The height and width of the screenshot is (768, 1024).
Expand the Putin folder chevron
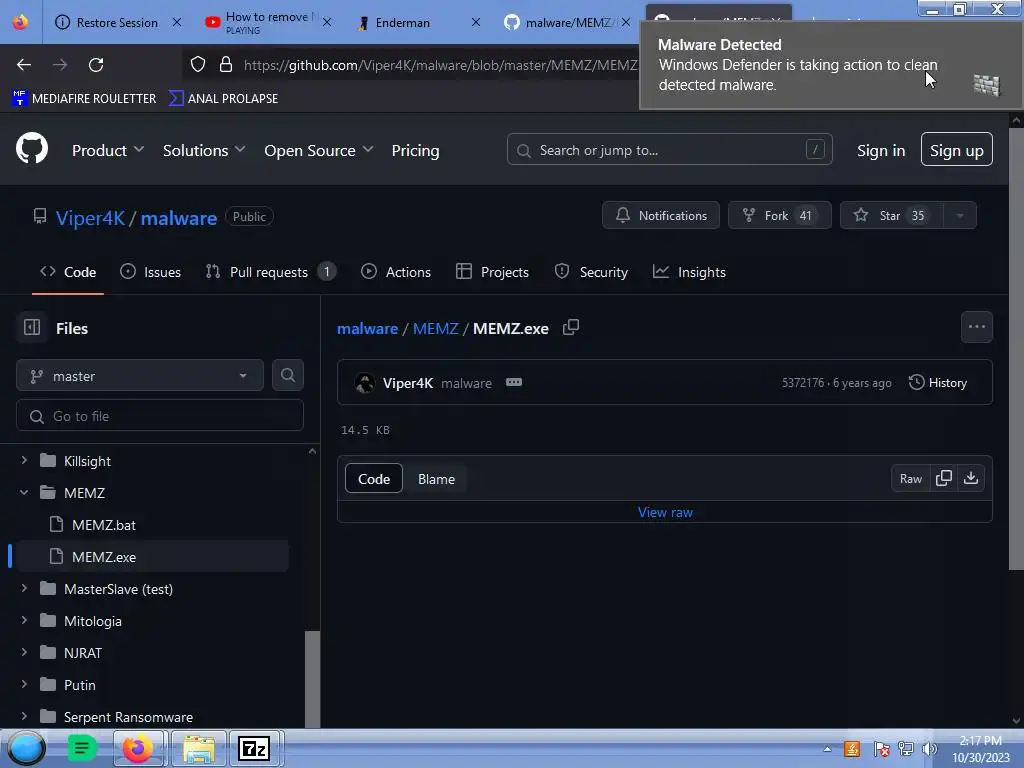point(24,684)
